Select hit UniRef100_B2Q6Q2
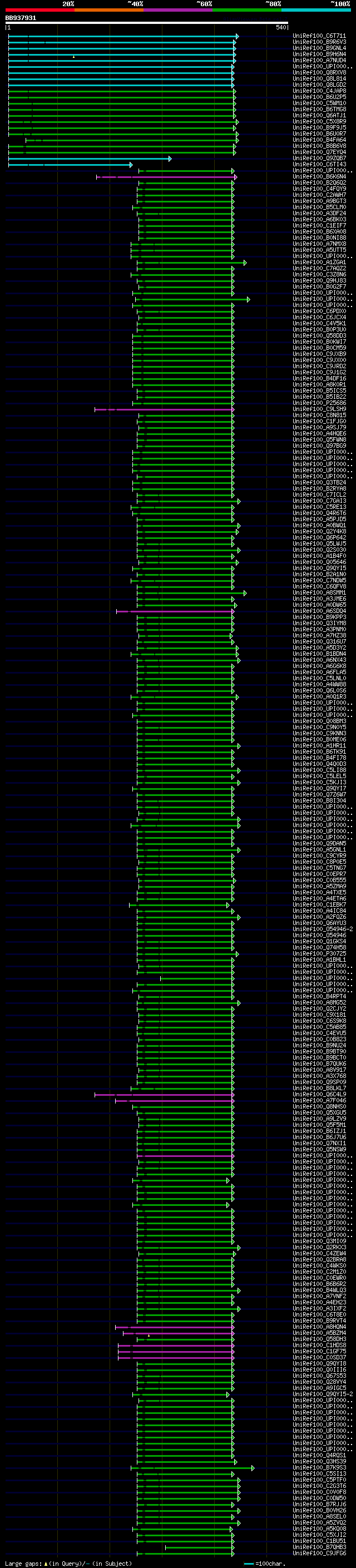Image resolution: width=356 pixels, height=1568 pixels. click(x=319, y=182)
